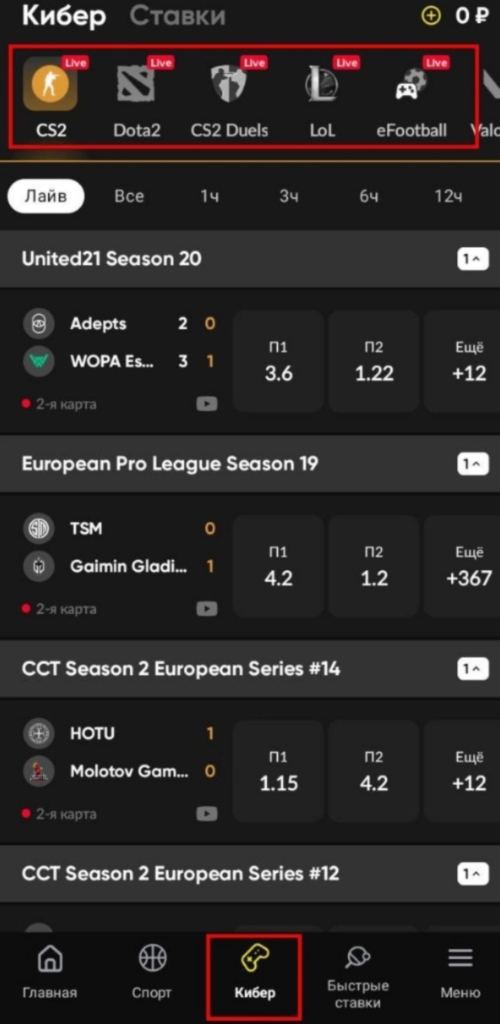This screenshot has width=500, height=1024.
Task: Choose the CS2 Duels icon
Action: [228, 86]
